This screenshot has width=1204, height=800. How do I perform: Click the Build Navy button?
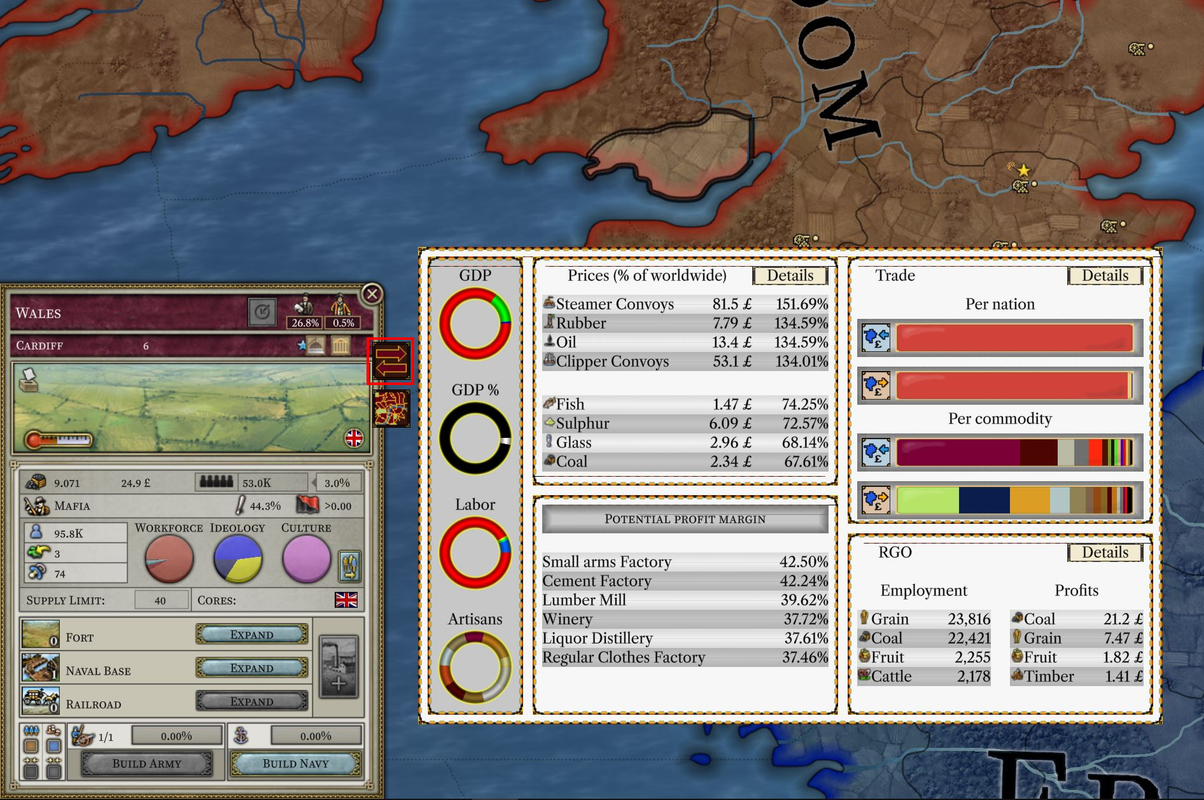click(x=295, y=763)
